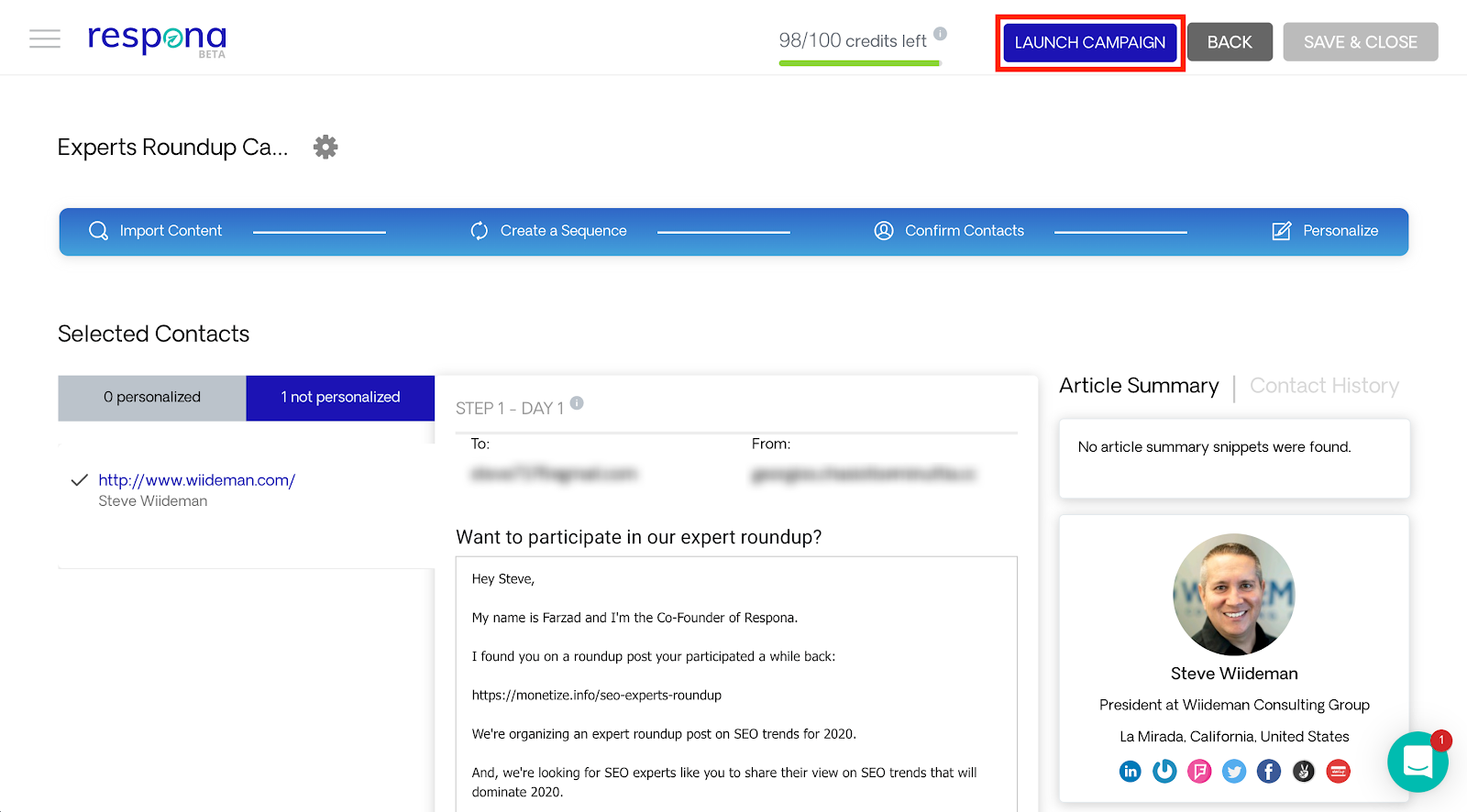The height and width of the screenshot is (812, 1467).
Task: Open Steve's Facebook profile icon
Action: (1269, 772)
